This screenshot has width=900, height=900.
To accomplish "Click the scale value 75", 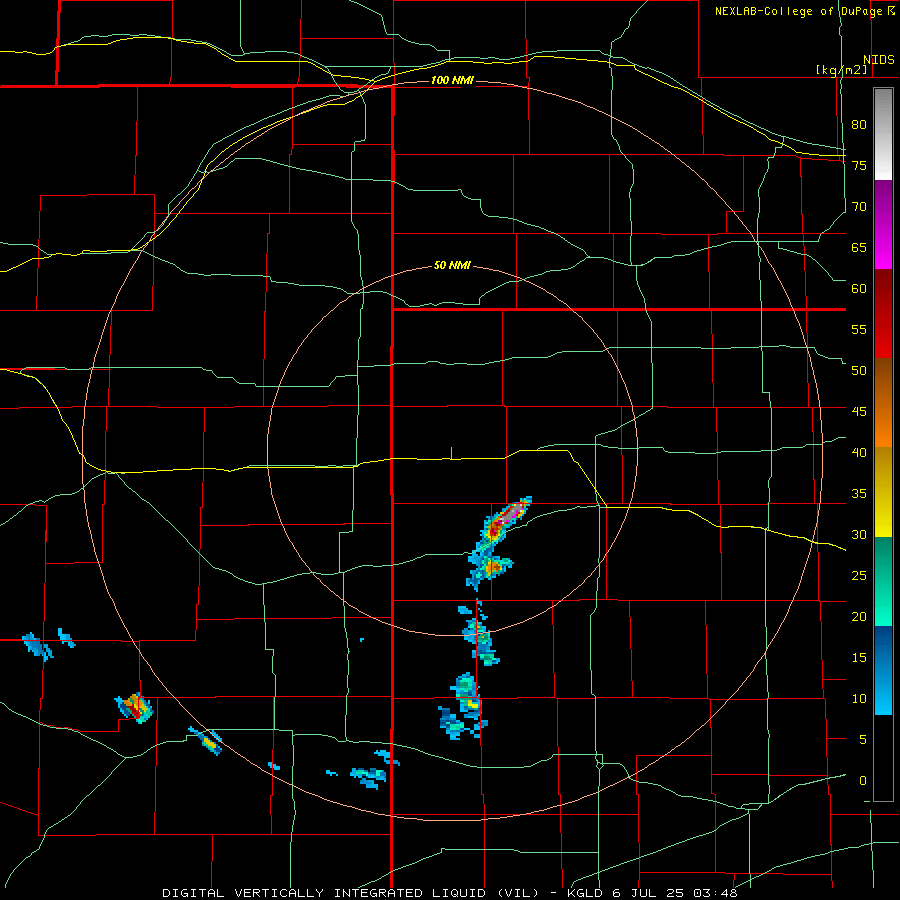I will tap(859, 165).
